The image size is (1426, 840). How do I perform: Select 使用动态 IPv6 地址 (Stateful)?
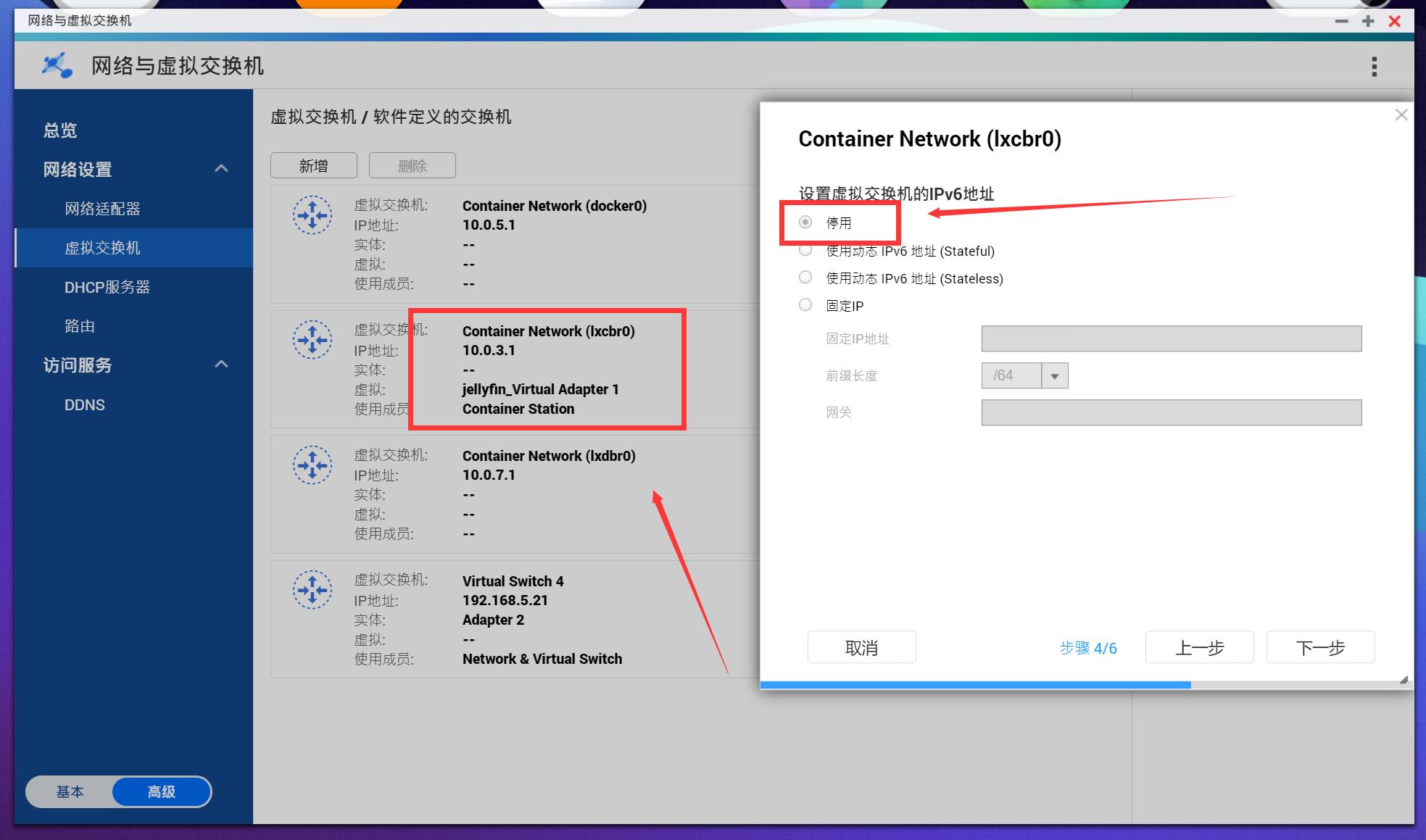(x=805, y=249)
